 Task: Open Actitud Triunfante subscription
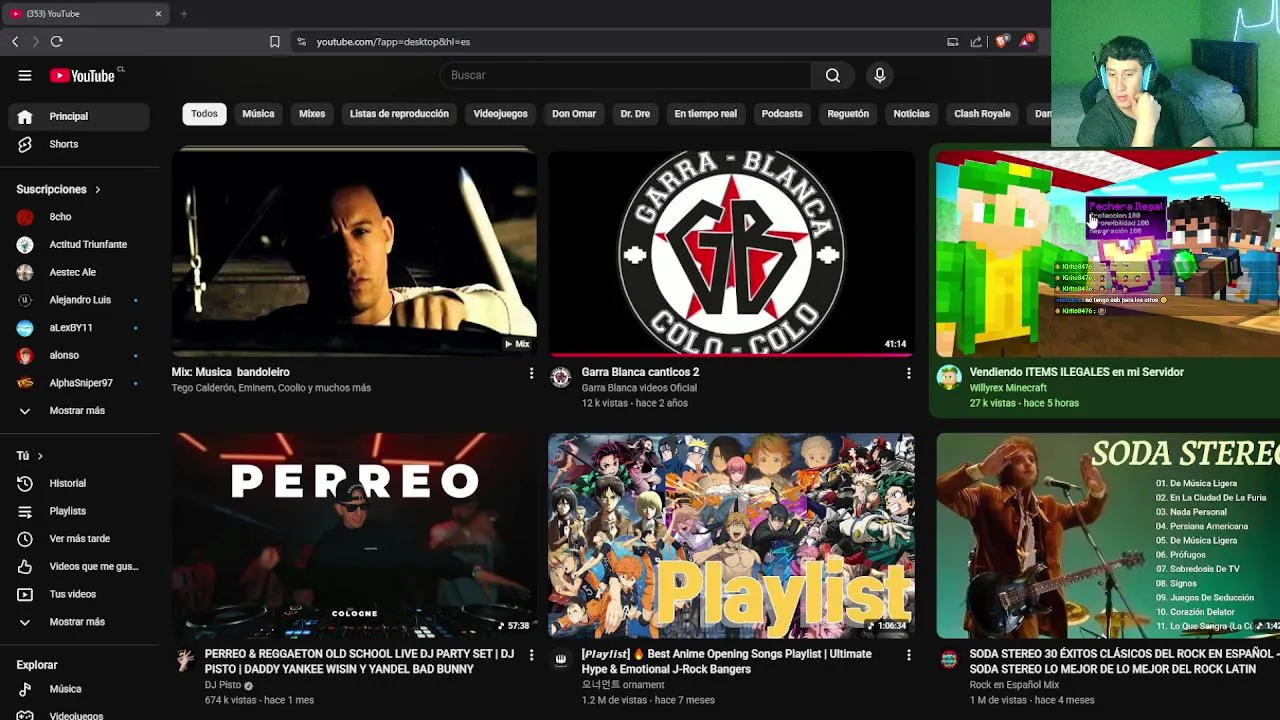coord(80,245)
